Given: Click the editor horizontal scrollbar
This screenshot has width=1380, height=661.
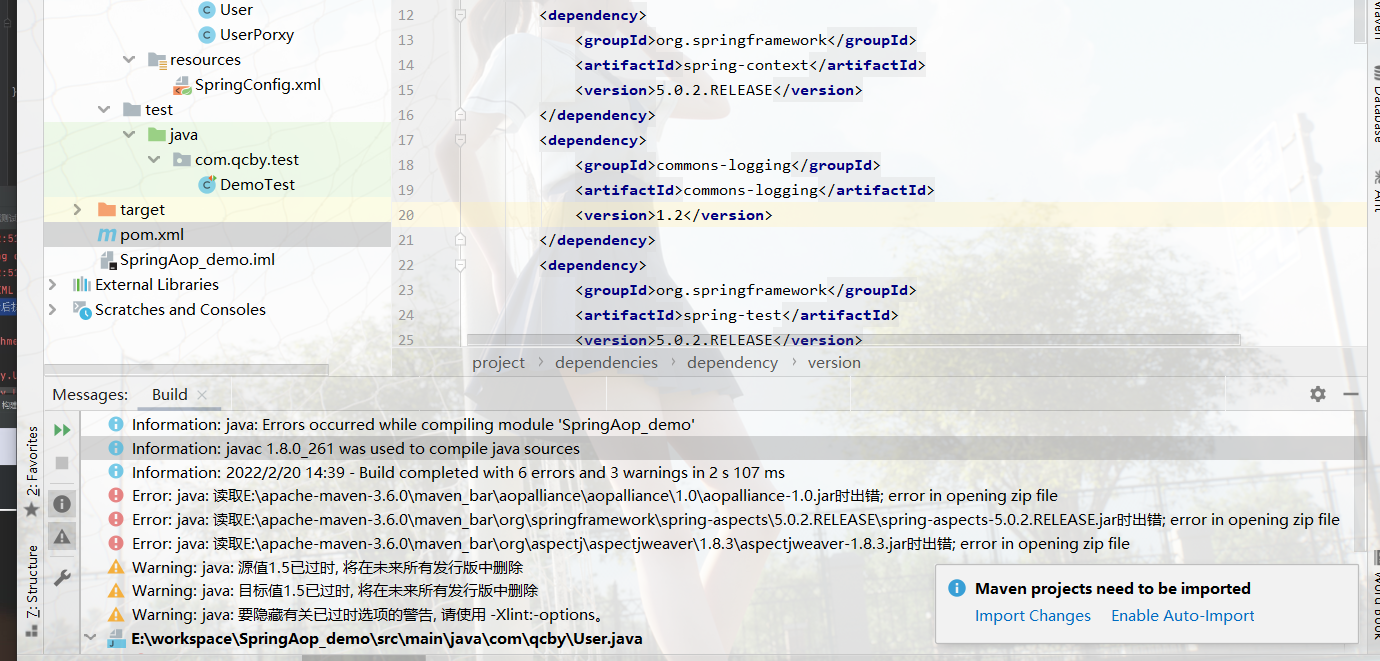Looking at the screenshot, I should coord(854,340).
